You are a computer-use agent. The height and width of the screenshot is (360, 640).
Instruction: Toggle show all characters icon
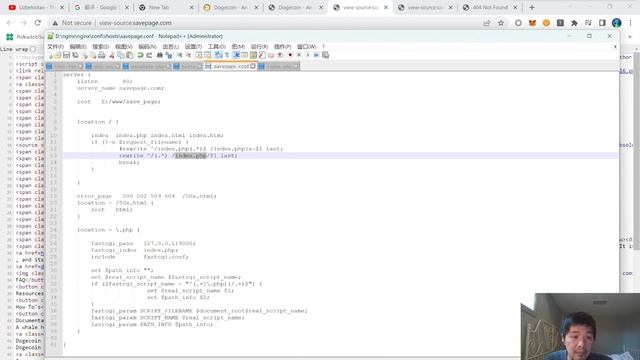click(227, 55)
